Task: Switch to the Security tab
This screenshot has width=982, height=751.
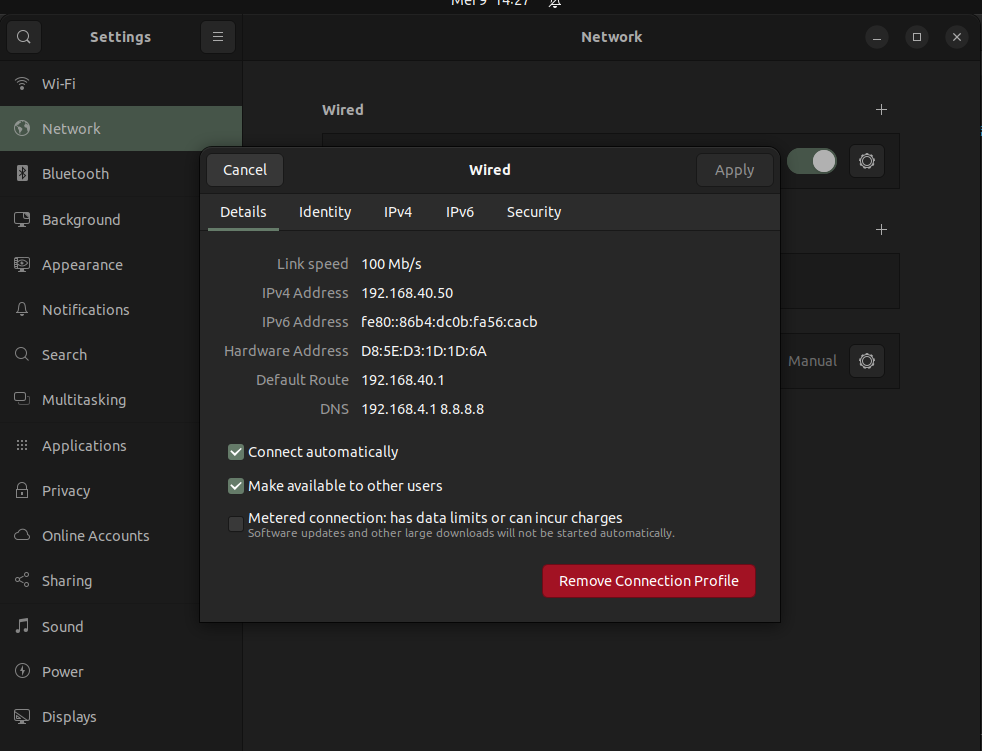Action: coord(533,212)
